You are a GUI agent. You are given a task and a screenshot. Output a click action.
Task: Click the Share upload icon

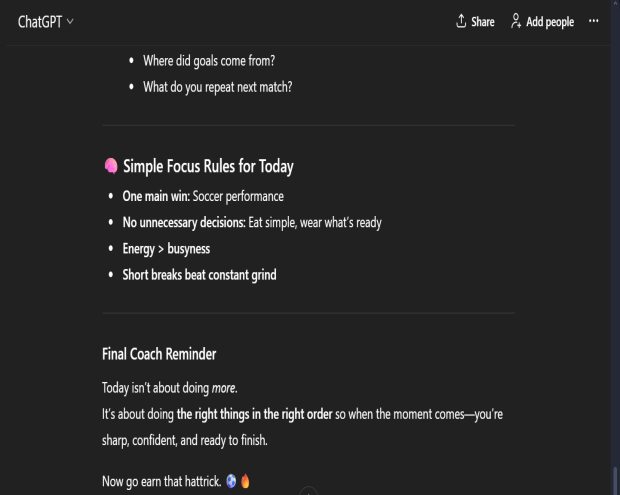(x=461, y=21)
